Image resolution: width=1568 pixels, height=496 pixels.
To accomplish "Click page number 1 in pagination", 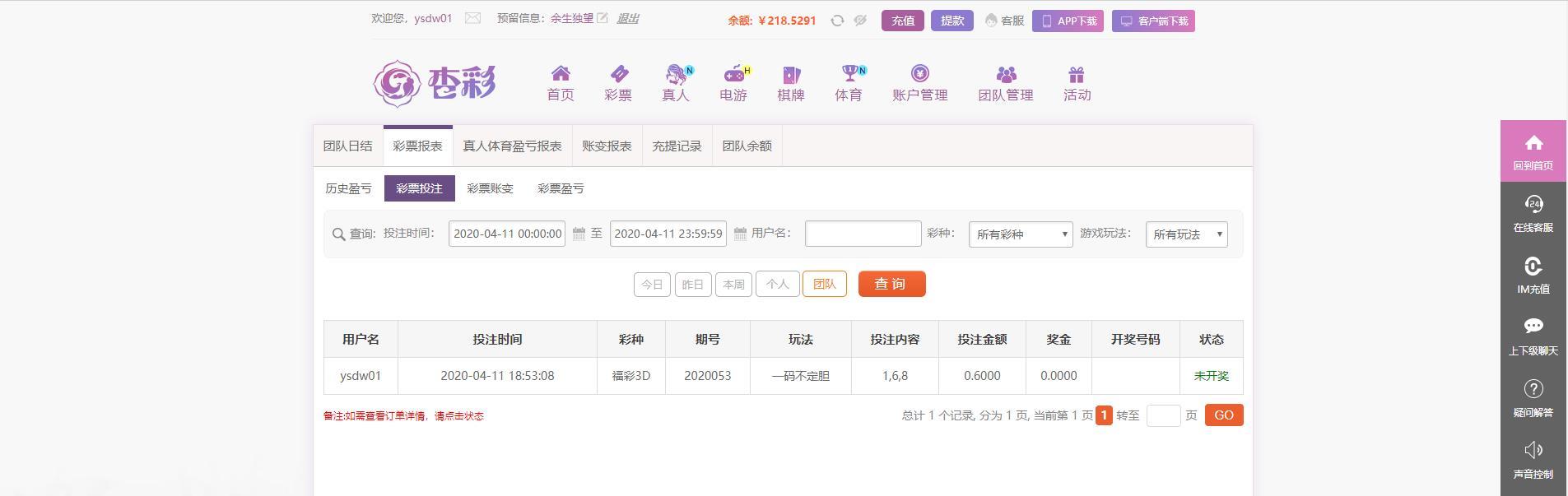I will coord(1104,415).
